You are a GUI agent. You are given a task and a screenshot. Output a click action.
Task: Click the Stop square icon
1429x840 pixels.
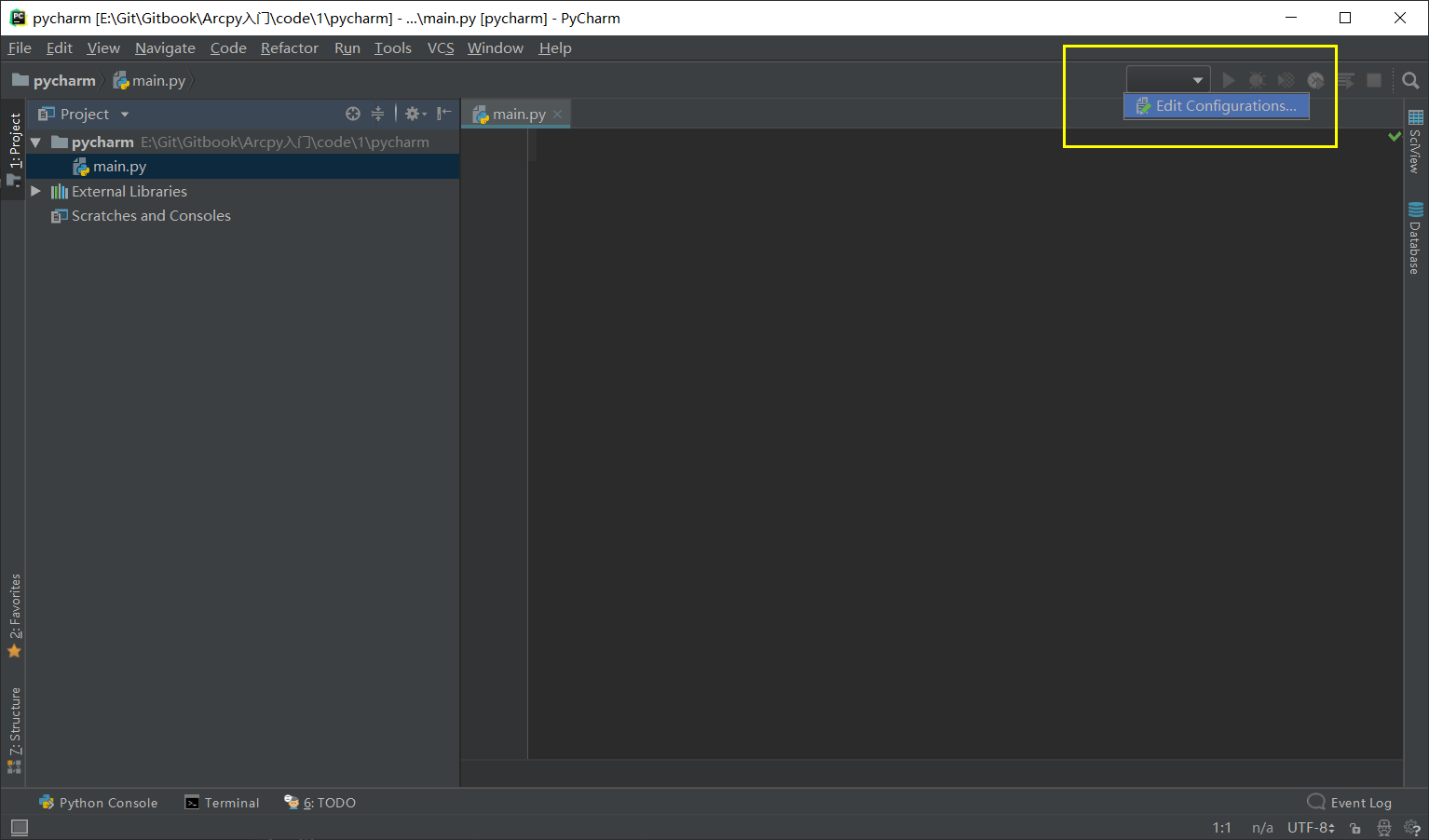1374,81
